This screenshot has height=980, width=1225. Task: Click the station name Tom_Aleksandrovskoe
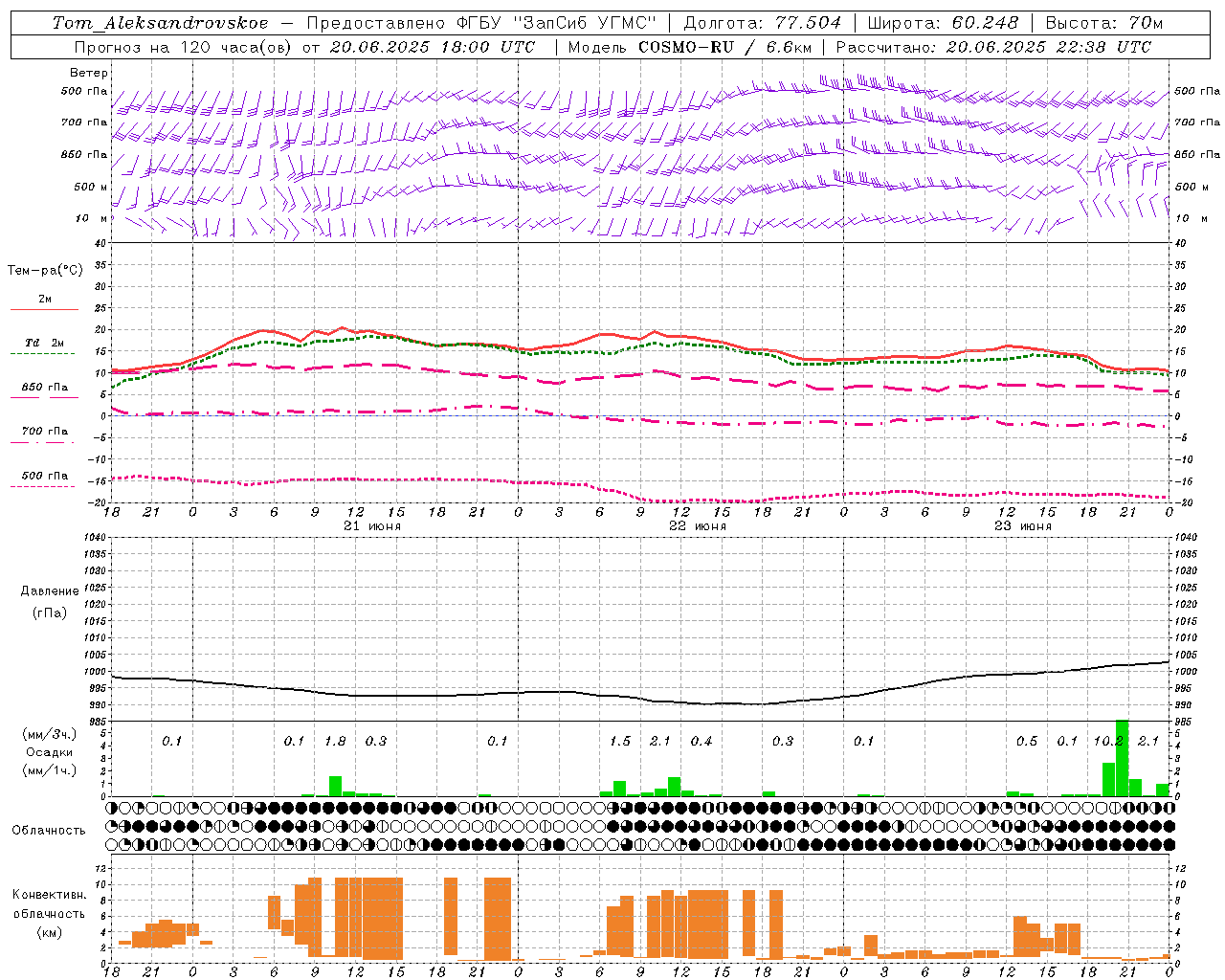click(161, 23)
